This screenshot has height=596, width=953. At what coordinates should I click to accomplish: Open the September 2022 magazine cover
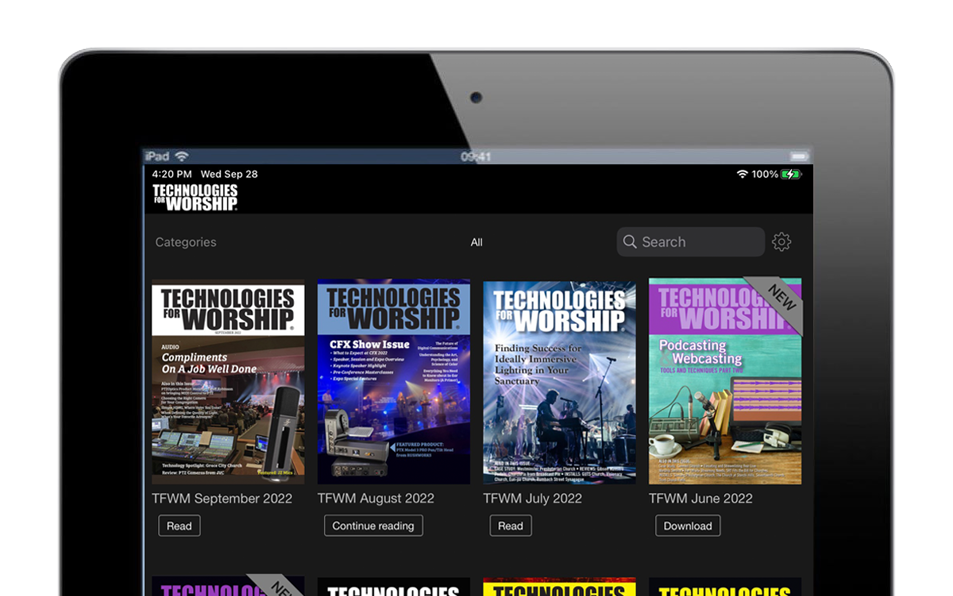(x=228, y=382)
